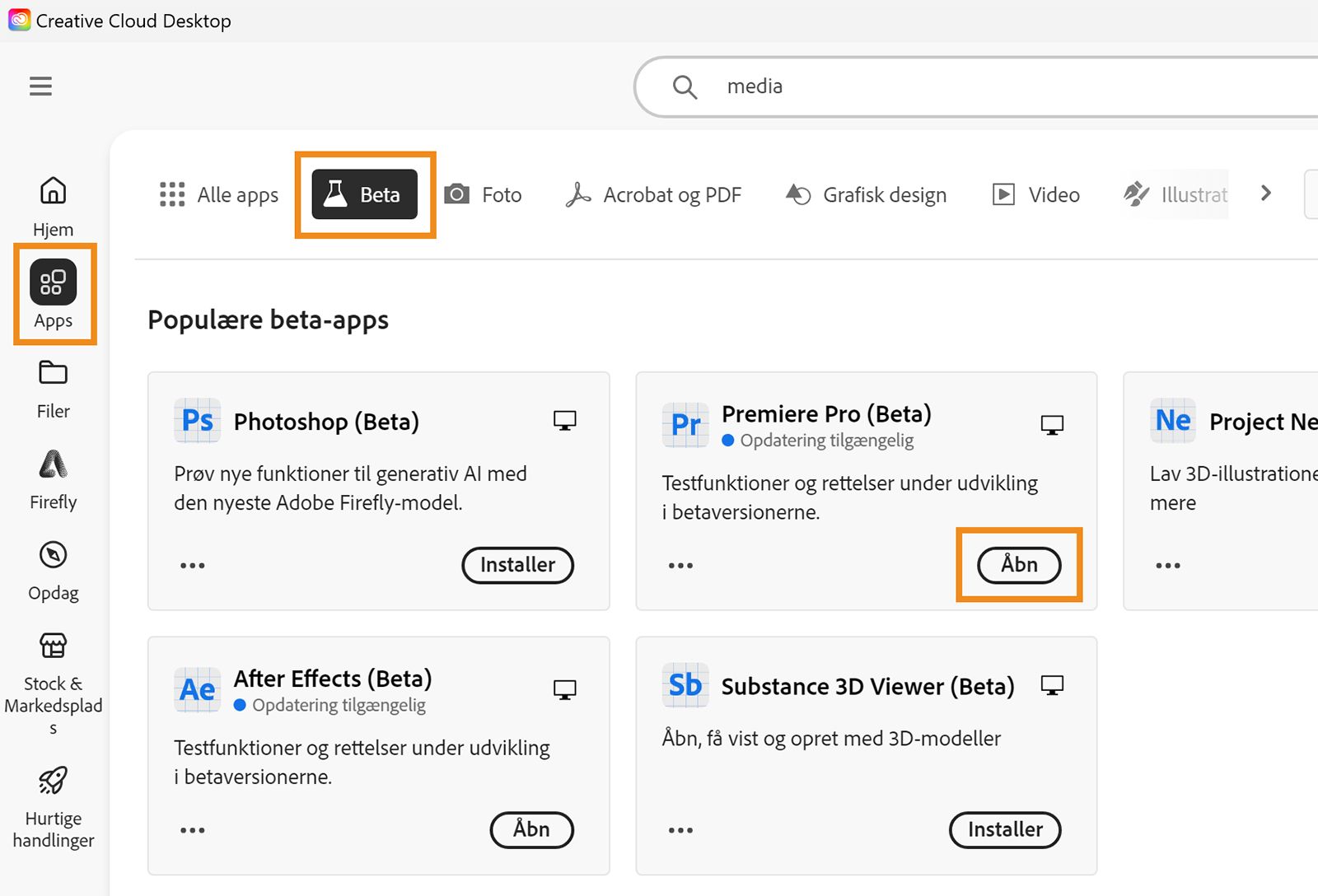1318x896 pixels.
Task: Click the 'Populære beta-apps' heading
Action: point(269,320)
